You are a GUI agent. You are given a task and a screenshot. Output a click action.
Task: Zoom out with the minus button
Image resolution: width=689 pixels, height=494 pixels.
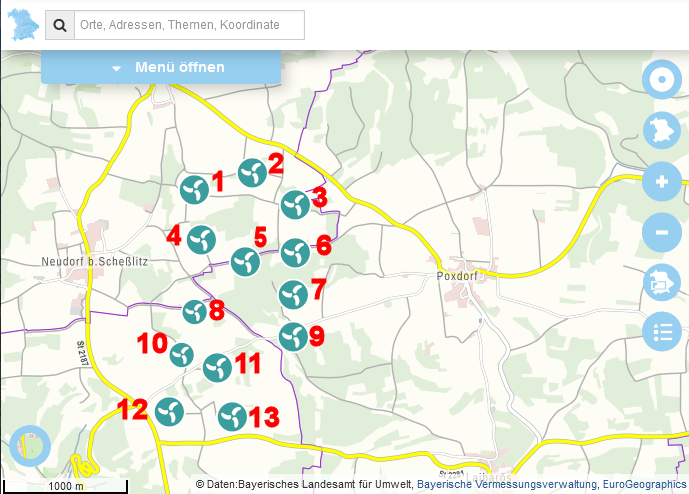click(661, 233)
